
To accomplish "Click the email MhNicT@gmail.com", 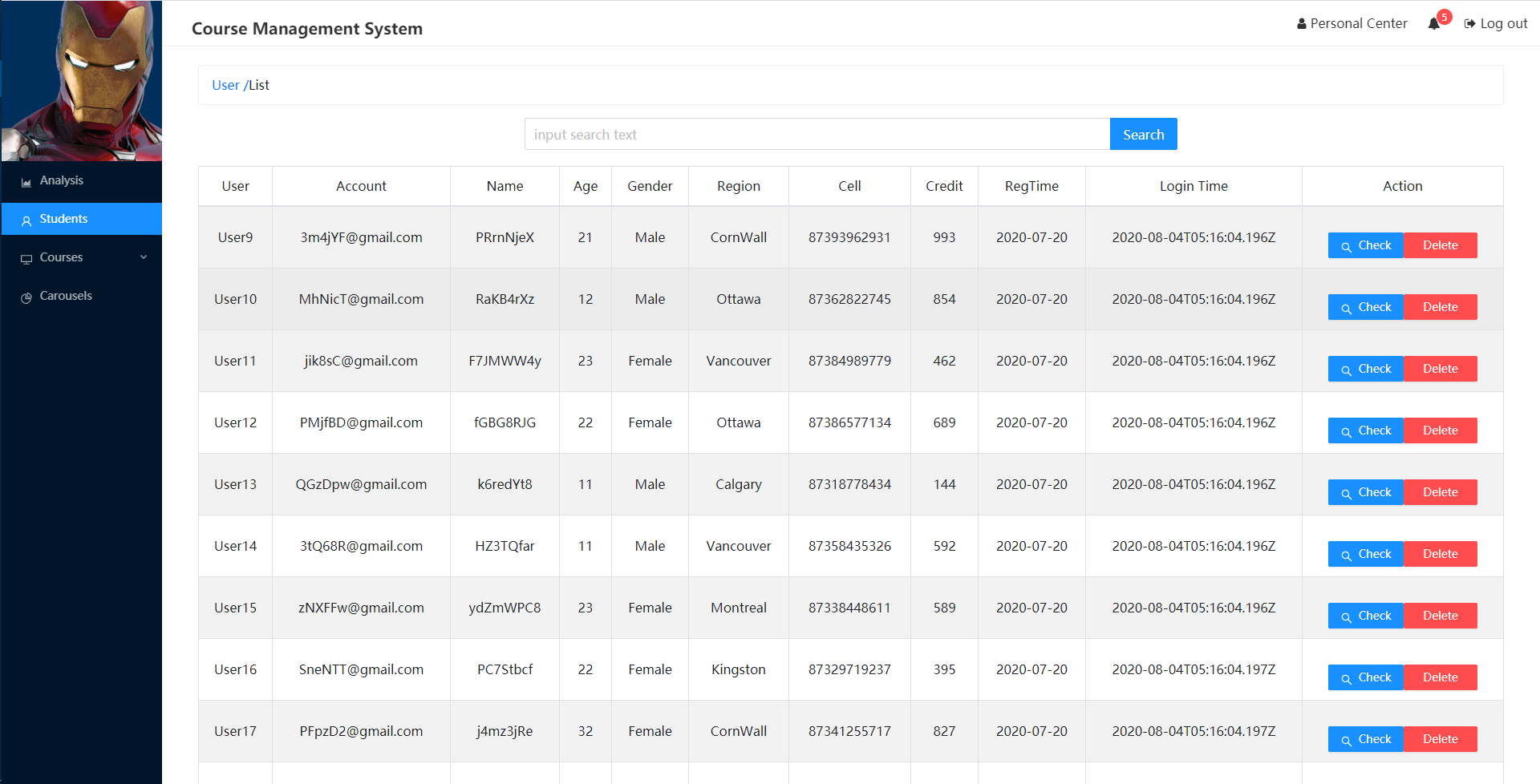I will [361, 299].
